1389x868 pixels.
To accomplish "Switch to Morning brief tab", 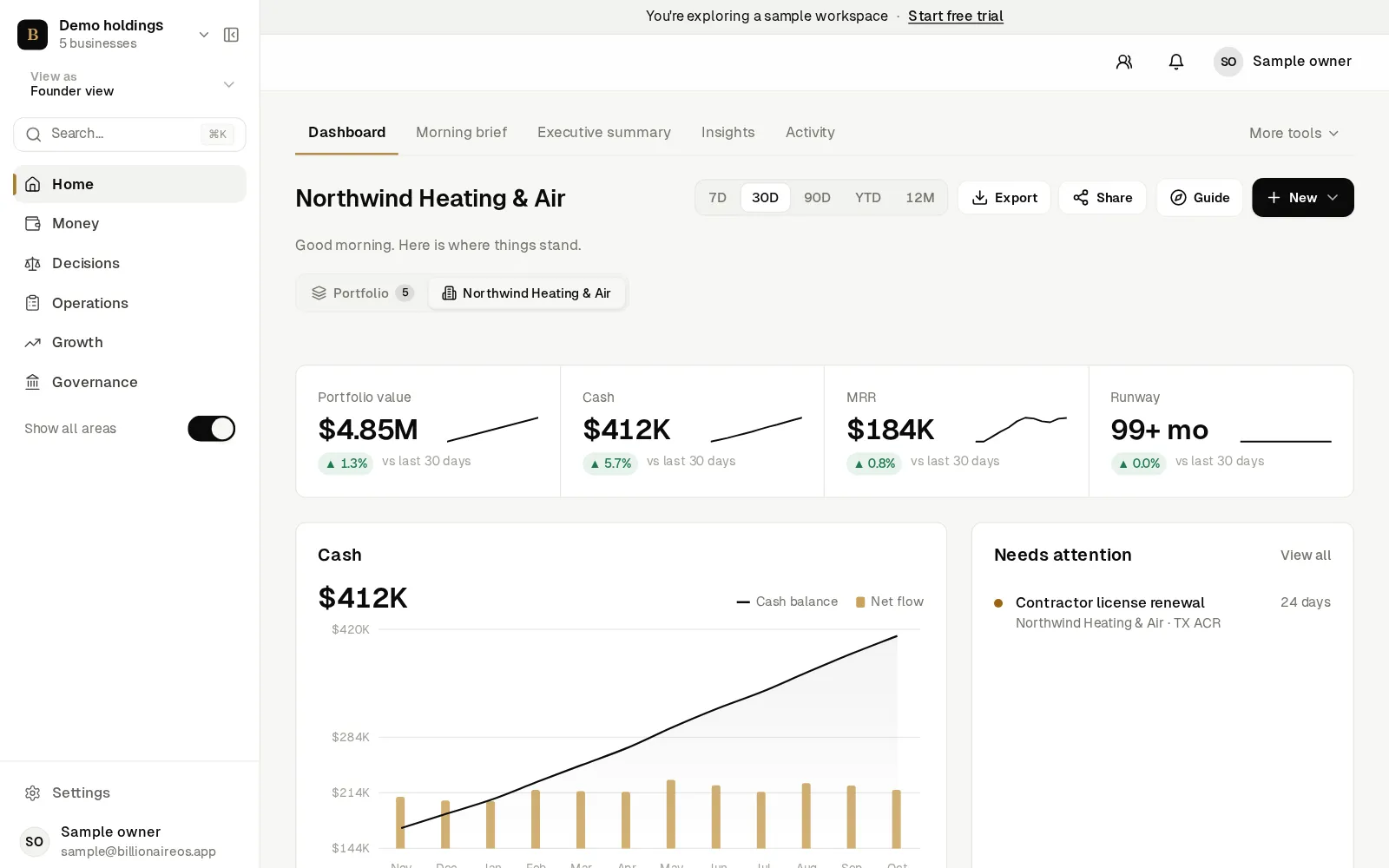I will click(x=461, y=133).
